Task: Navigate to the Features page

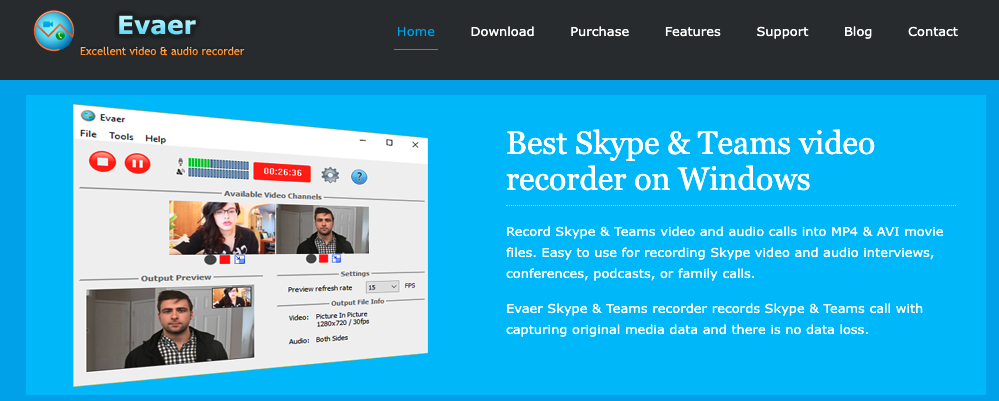Action: coord(693,31)
